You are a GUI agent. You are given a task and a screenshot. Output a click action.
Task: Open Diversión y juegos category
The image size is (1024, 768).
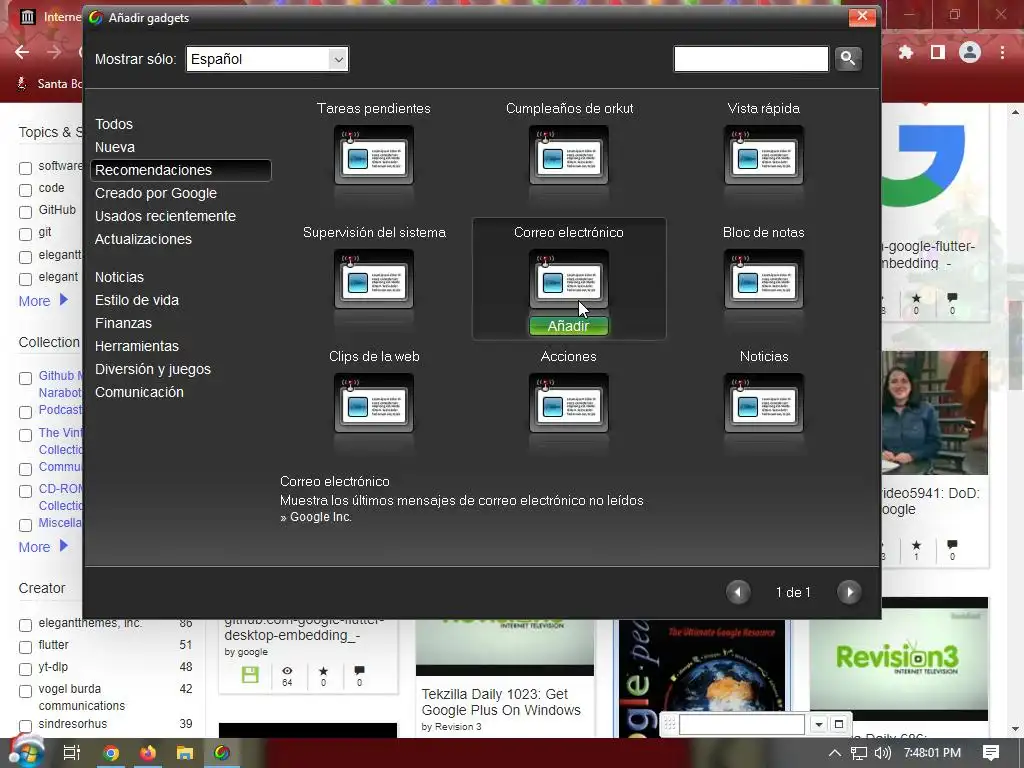pyautogui.click(x=153, y=369)
